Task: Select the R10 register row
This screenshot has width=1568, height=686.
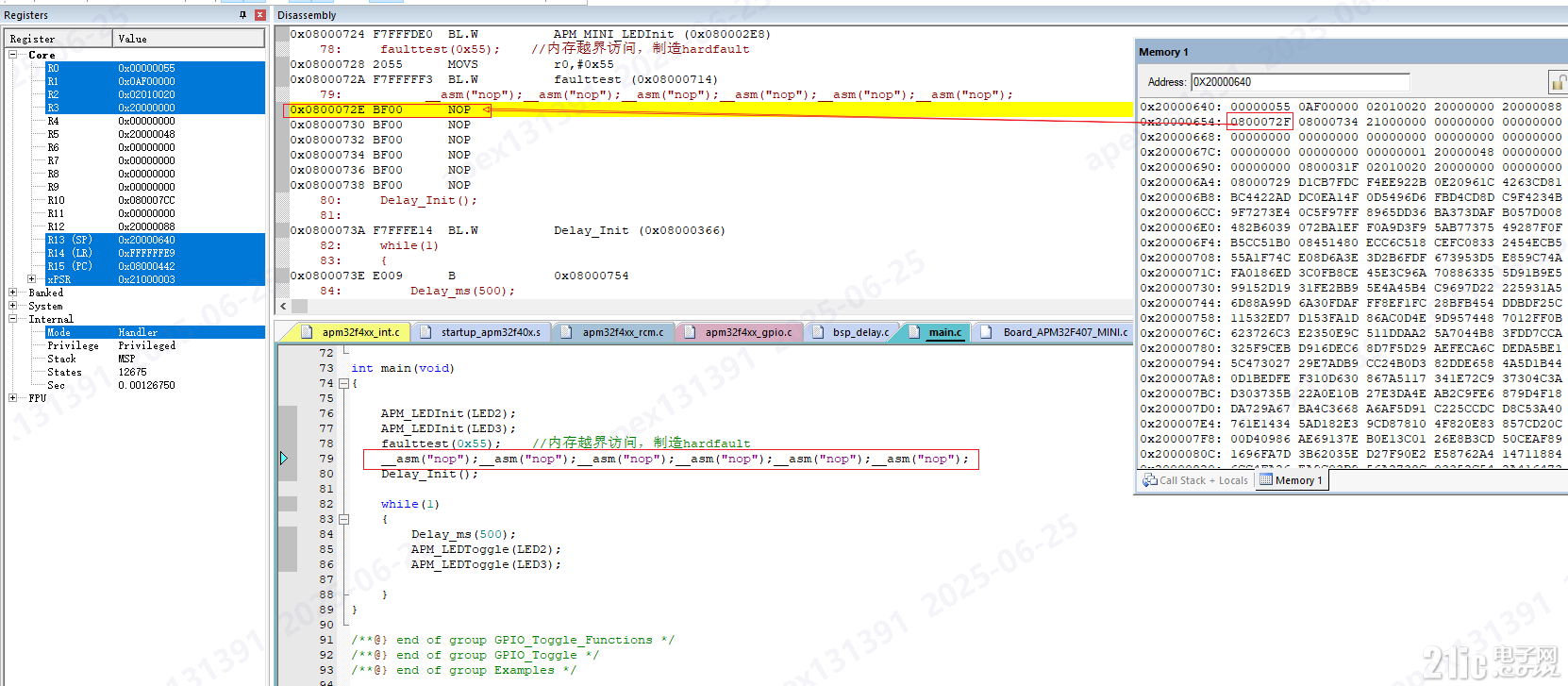Action: 155,200
